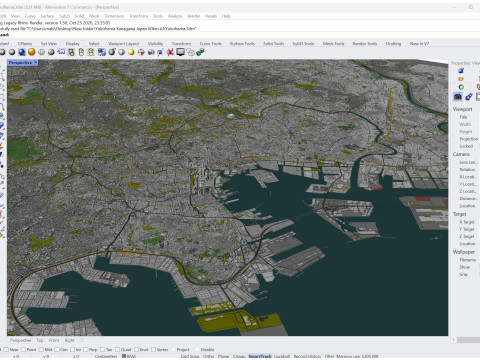Click the orange sphere display mode icon
This screenshot has height=360, width=480.
coord(32,52)
